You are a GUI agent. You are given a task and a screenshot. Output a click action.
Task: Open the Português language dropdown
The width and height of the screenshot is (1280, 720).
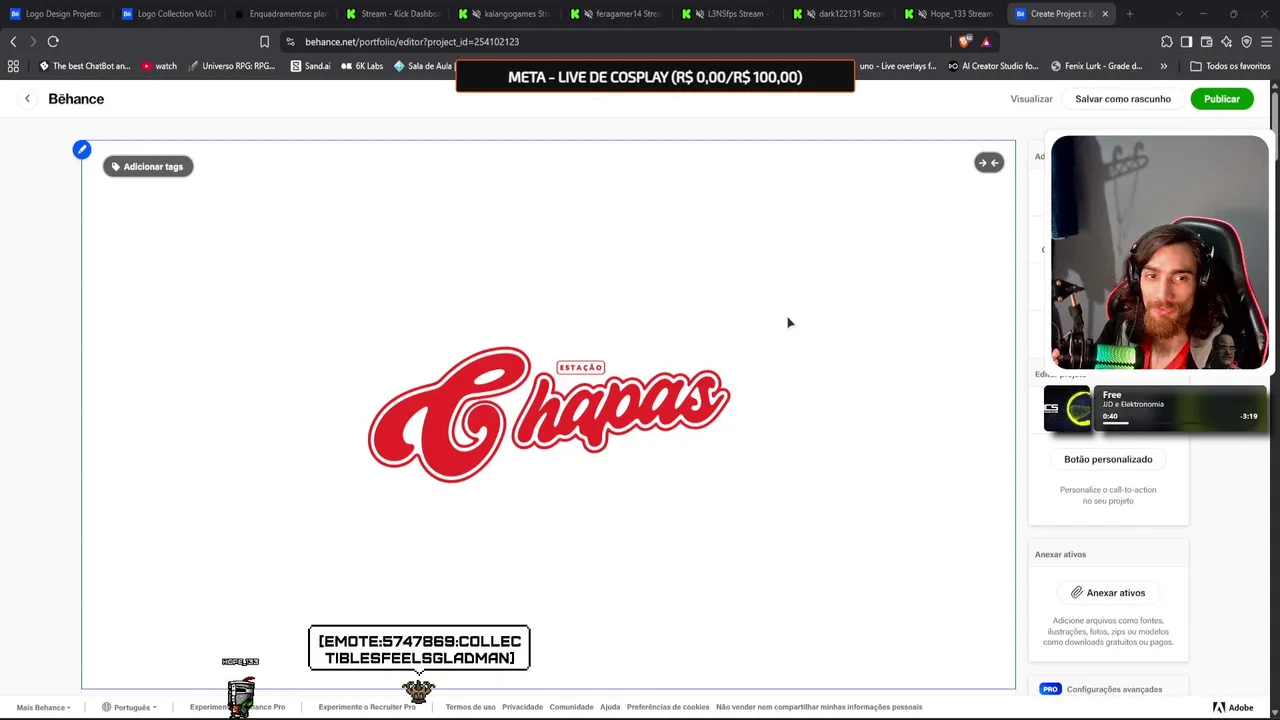[129, 707]
